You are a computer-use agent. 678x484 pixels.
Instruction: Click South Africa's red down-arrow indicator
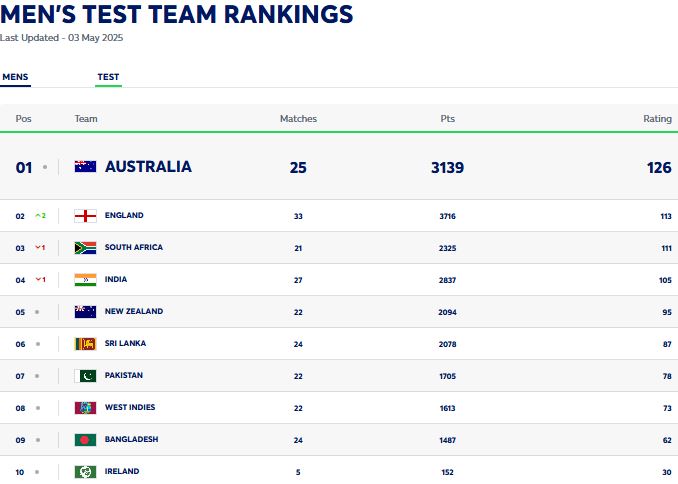tap(40, 248)
